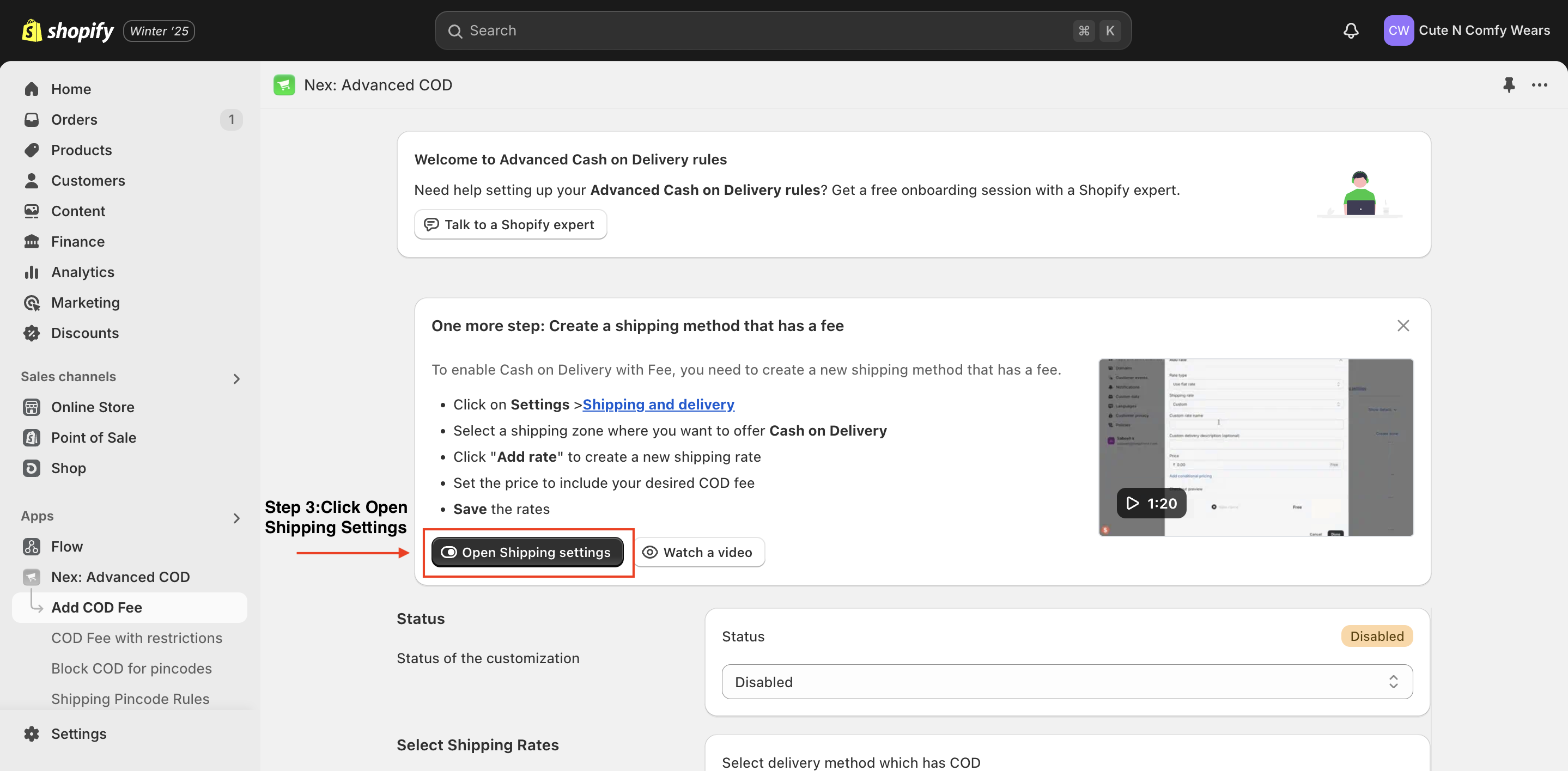
Task: Expand the Apps section chevron
Action: [x=237, y=518]
